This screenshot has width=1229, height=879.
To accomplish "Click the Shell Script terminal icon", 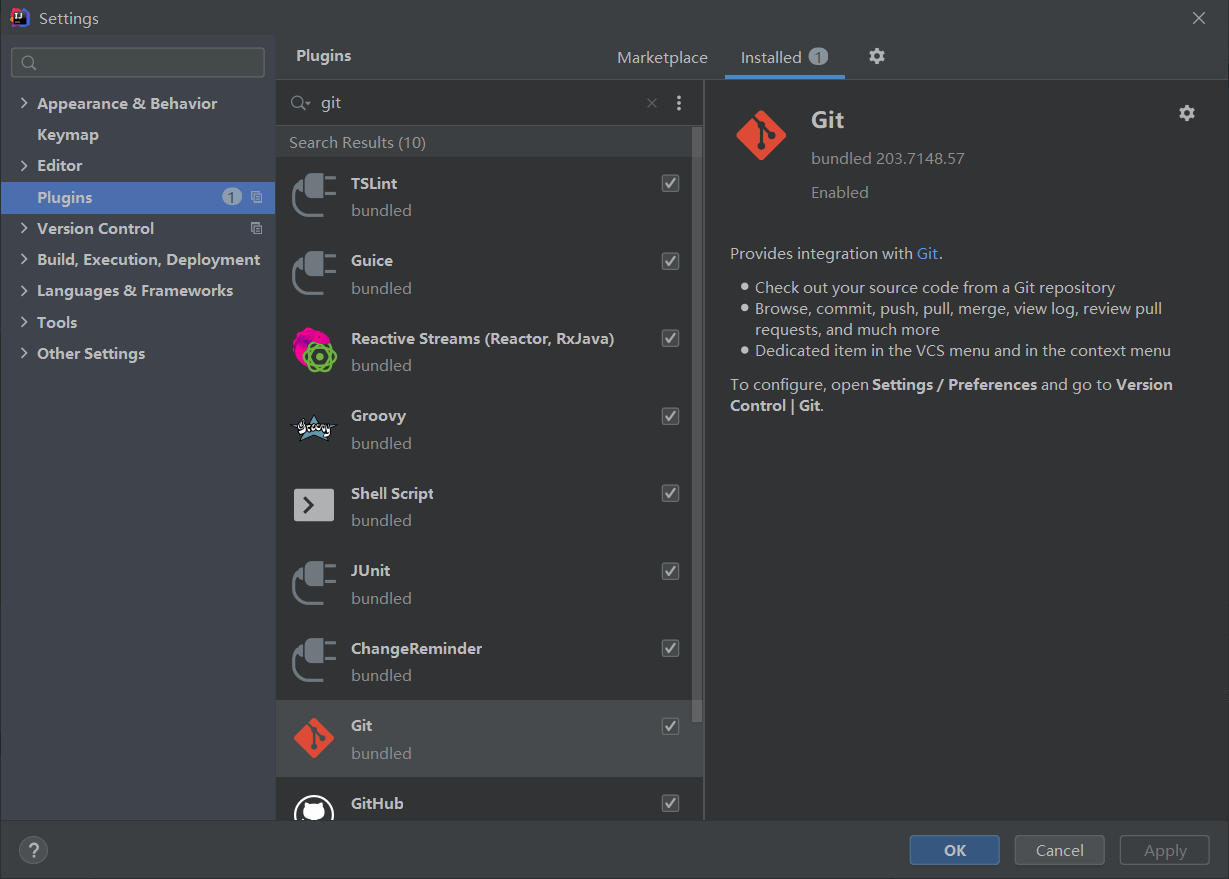I will click(313, 506).
